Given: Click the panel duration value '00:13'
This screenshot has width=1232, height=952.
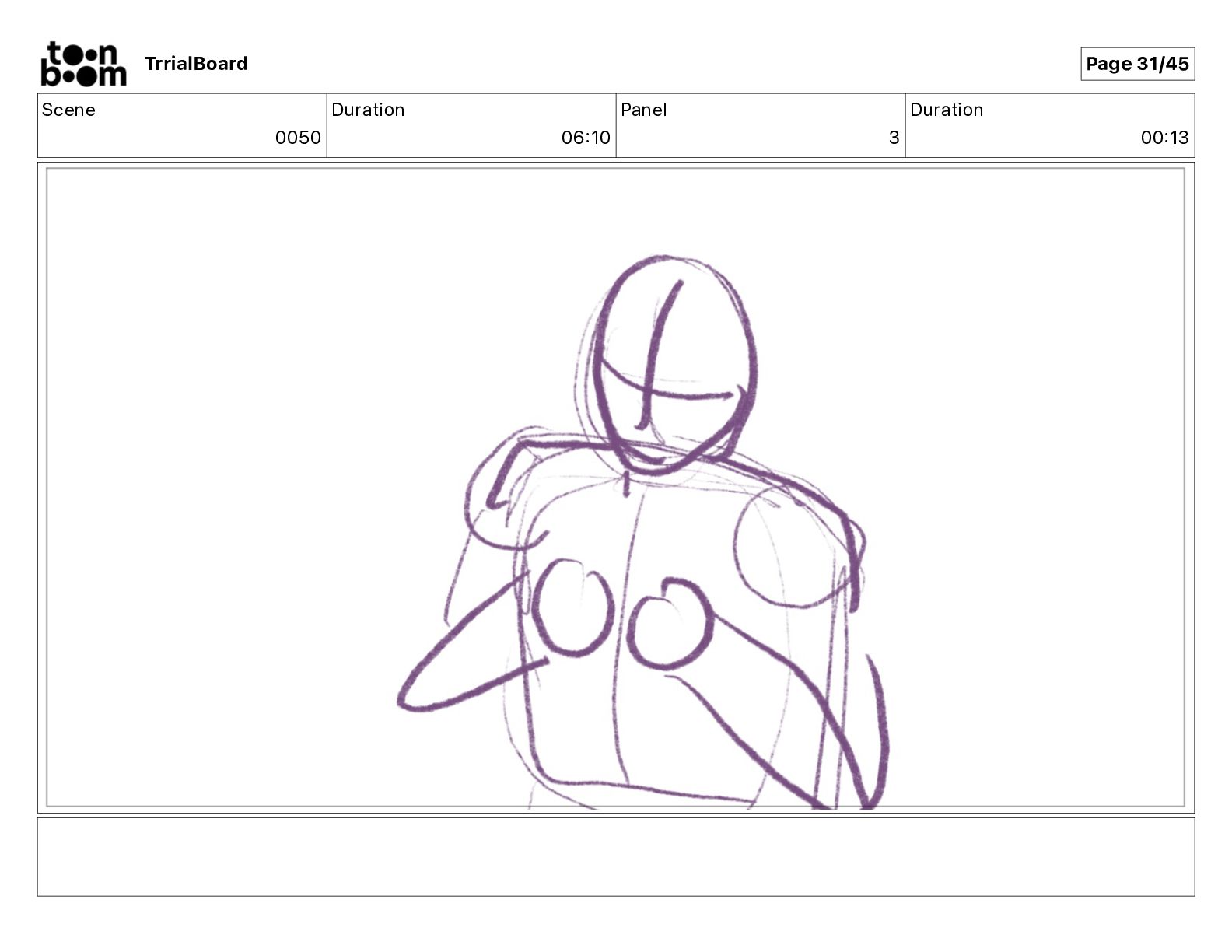Looking at the screenshot, I should (x=1164, y=138).
